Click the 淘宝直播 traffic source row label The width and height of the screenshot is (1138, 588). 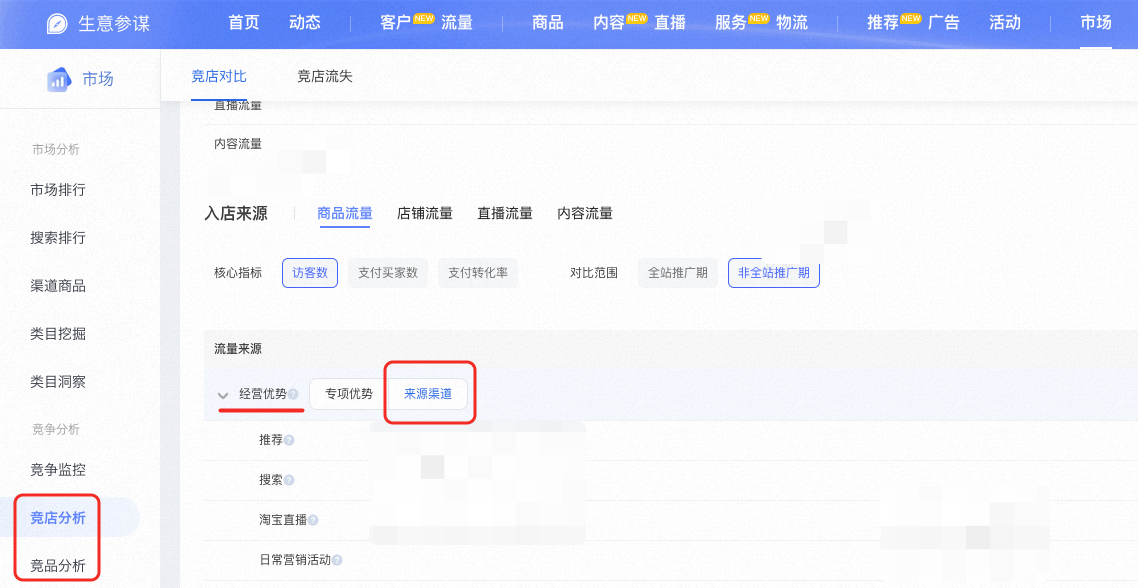point(283,520)
